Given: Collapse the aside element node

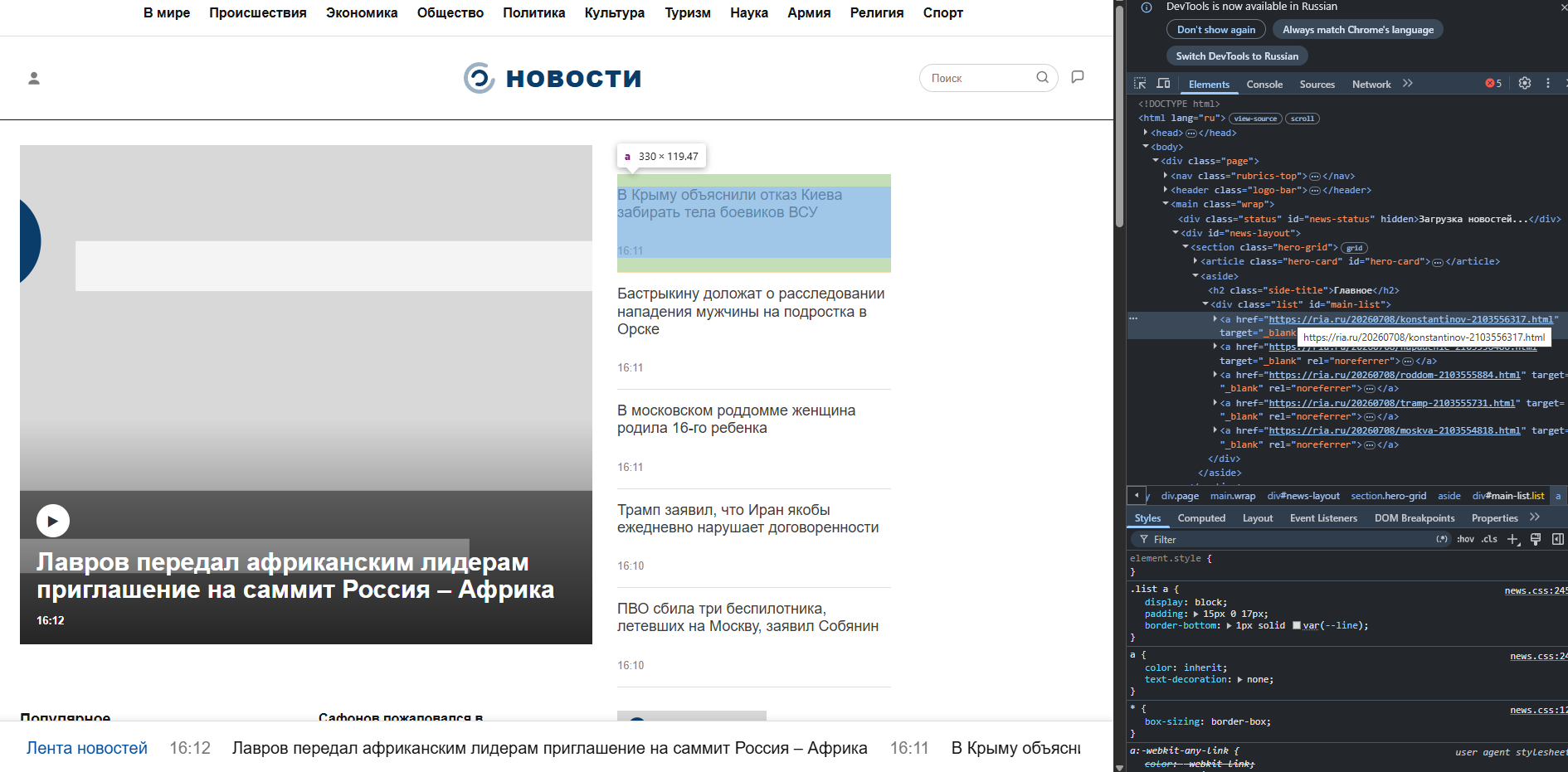Looking at the screenshot, I should pos(1195,276).
